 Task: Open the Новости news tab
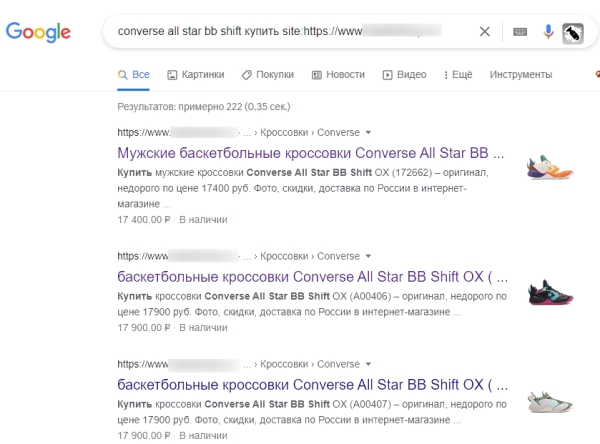click(338, 74)
